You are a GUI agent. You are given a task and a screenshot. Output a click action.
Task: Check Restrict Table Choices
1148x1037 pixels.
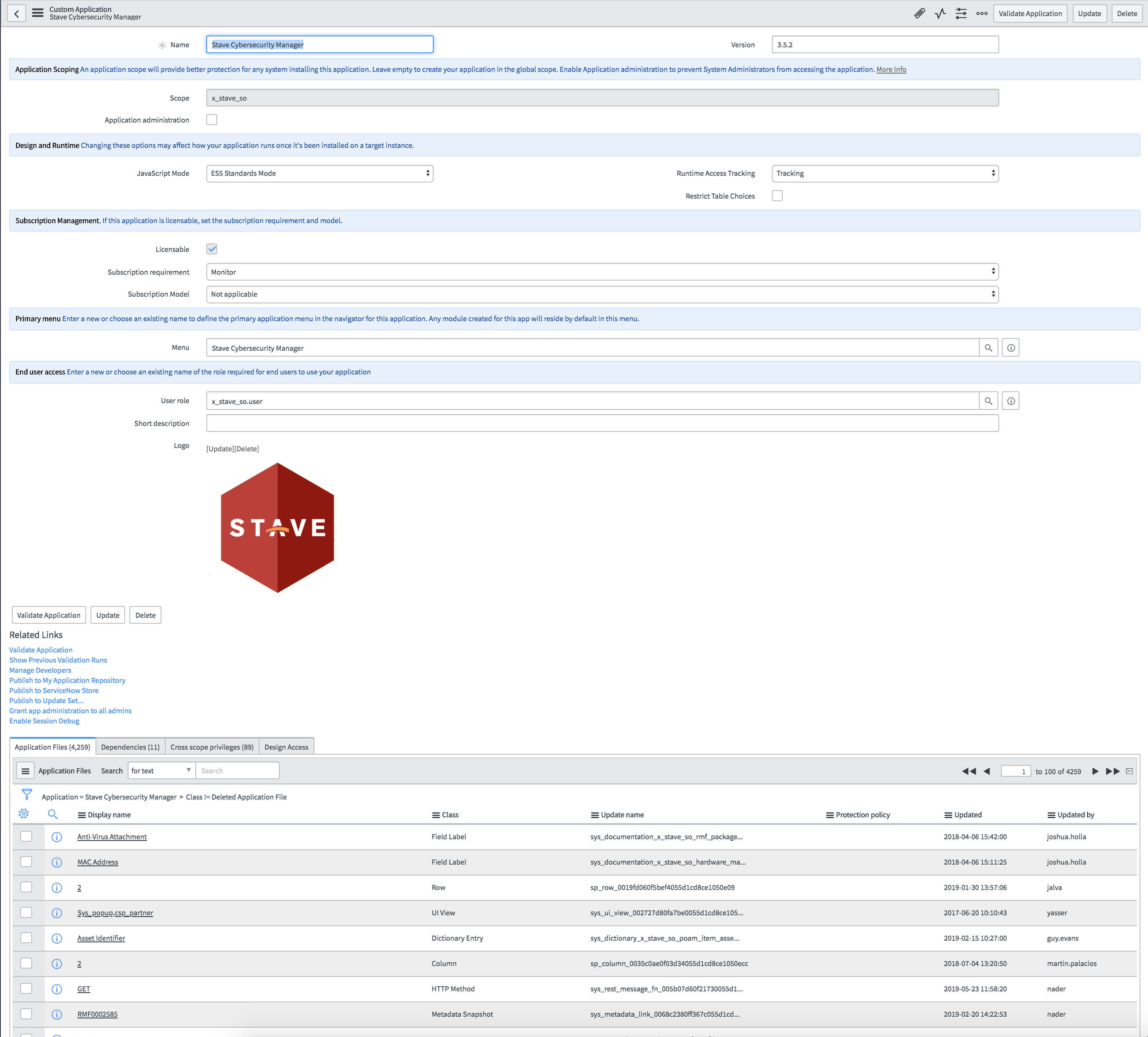pos(777,196)
